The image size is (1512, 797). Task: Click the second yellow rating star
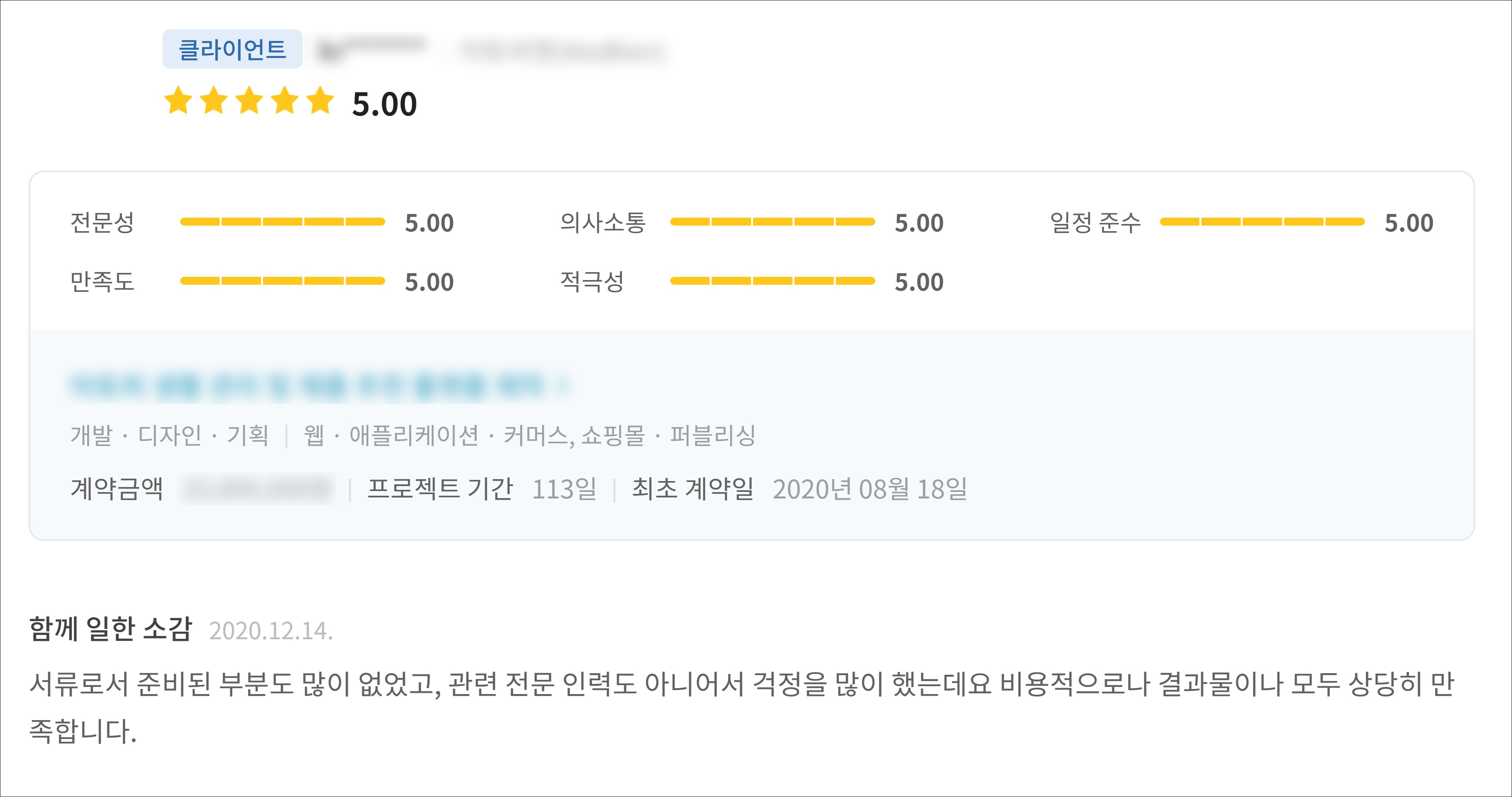pos(214,101)
